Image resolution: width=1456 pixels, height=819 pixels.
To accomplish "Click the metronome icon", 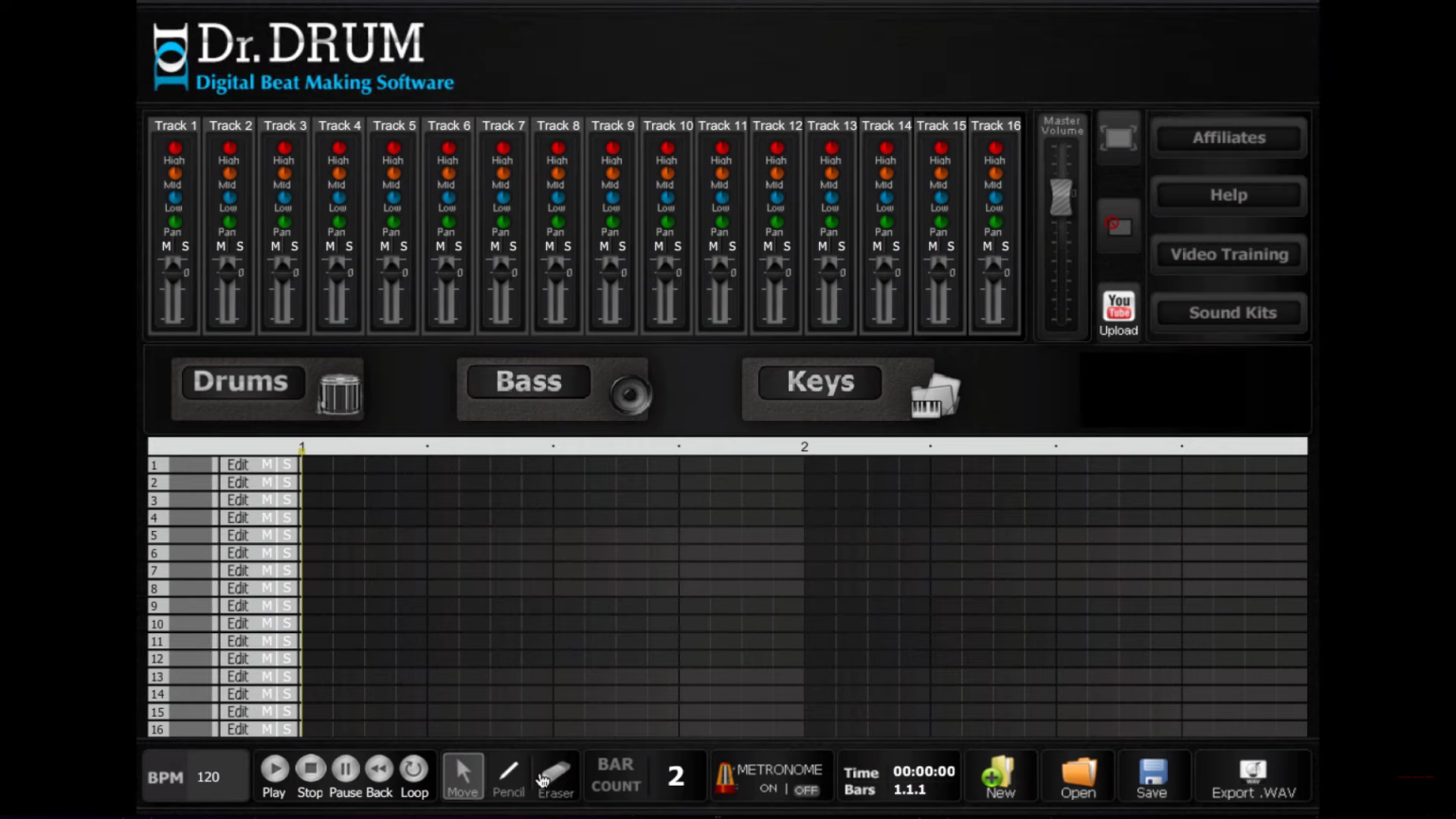I will pos(725,775).
